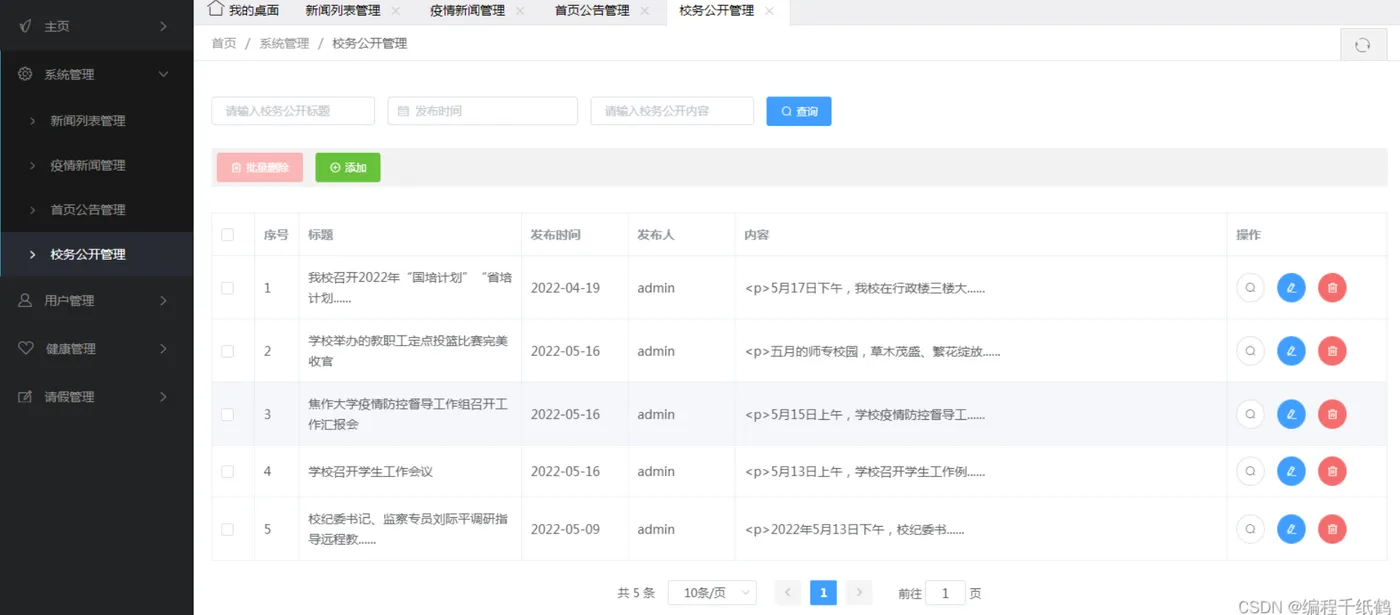The width and height of the screenshot is (1400, 615).
Task: Check the checkbox for row 4
Action: tap(228, 471)
